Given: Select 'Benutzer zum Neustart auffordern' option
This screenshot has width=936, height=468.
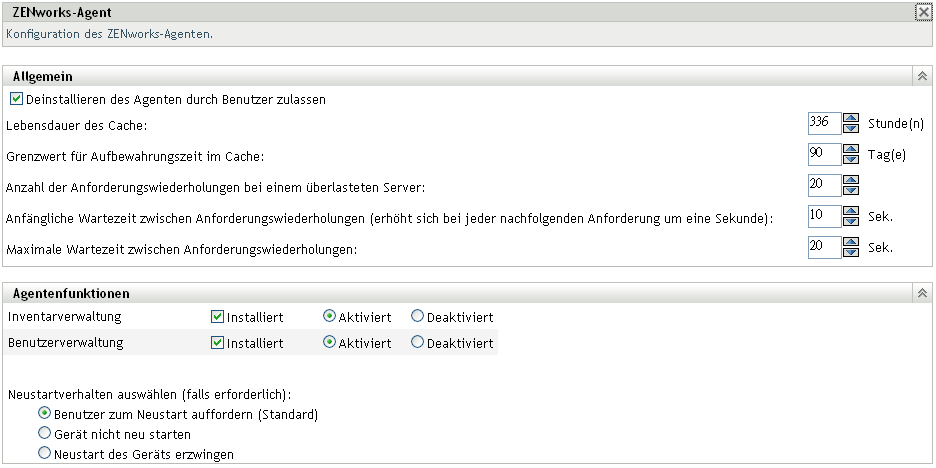Looking at the screenshot, I should (43, 413).
